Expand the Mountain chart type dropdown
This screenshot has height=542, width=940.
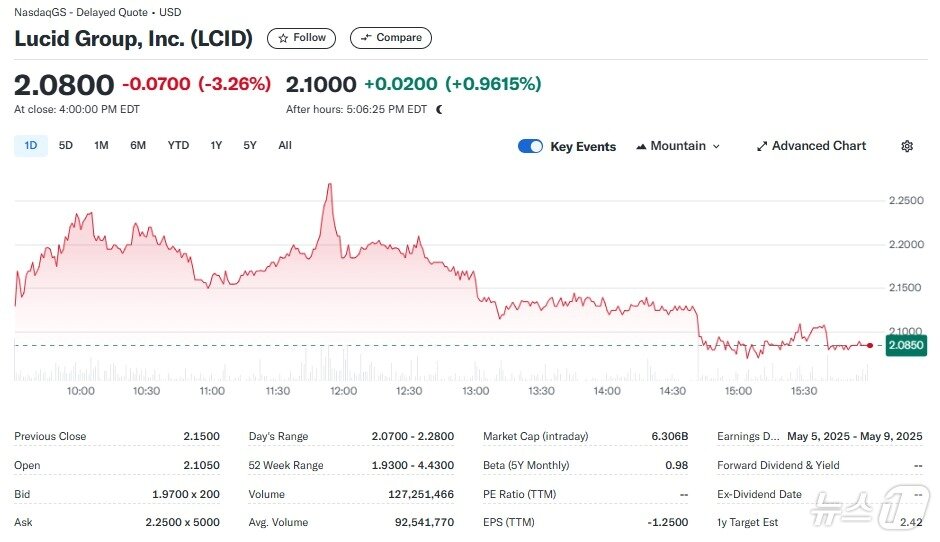(716, 146)
